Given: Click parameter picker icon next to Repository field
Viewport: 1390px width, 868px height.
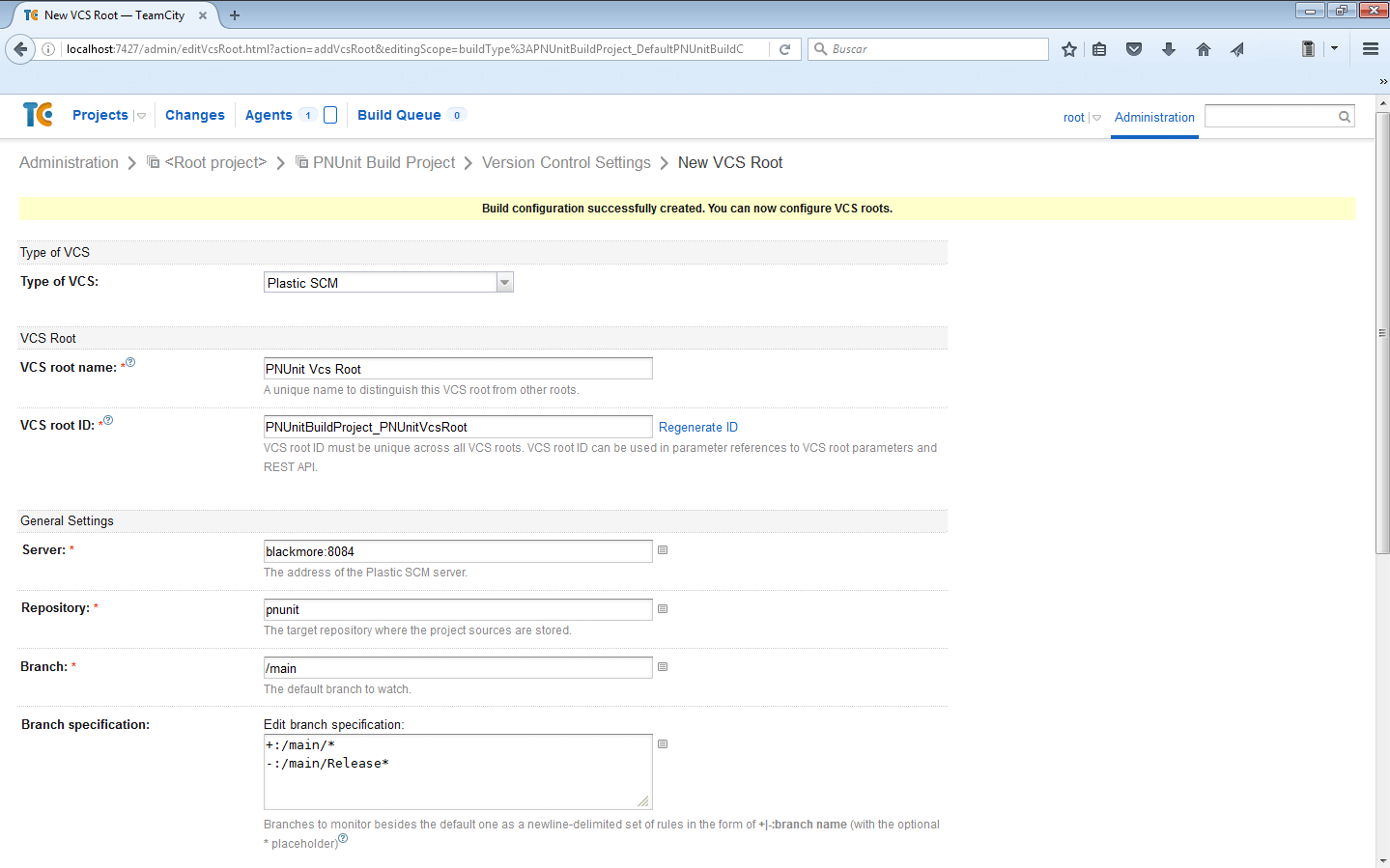Looking at the screenshot, I should 663,609.
